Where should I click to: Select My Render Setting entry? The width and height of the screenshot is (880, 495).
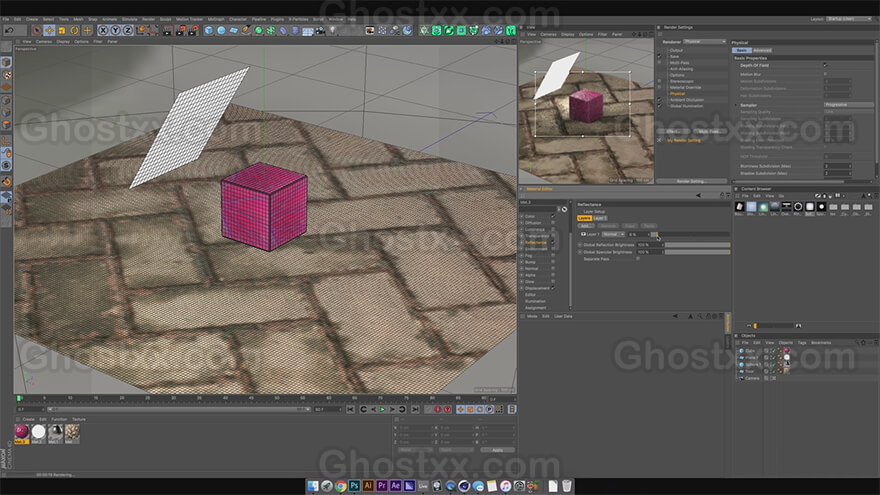tap(684, 140)
